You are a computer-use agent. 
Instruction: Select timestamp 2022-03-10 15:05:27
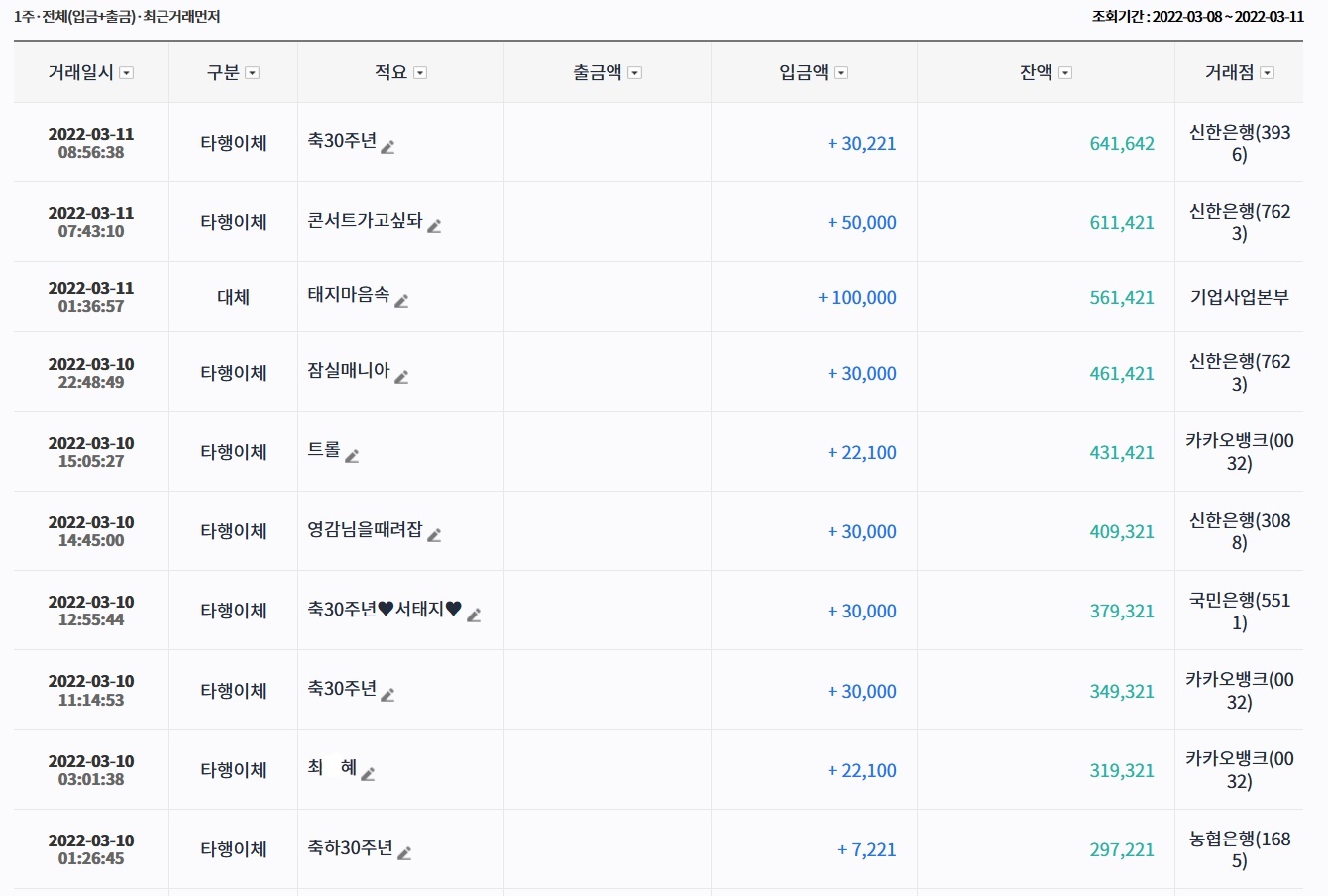pyautogui.click(x=91, y=452)
